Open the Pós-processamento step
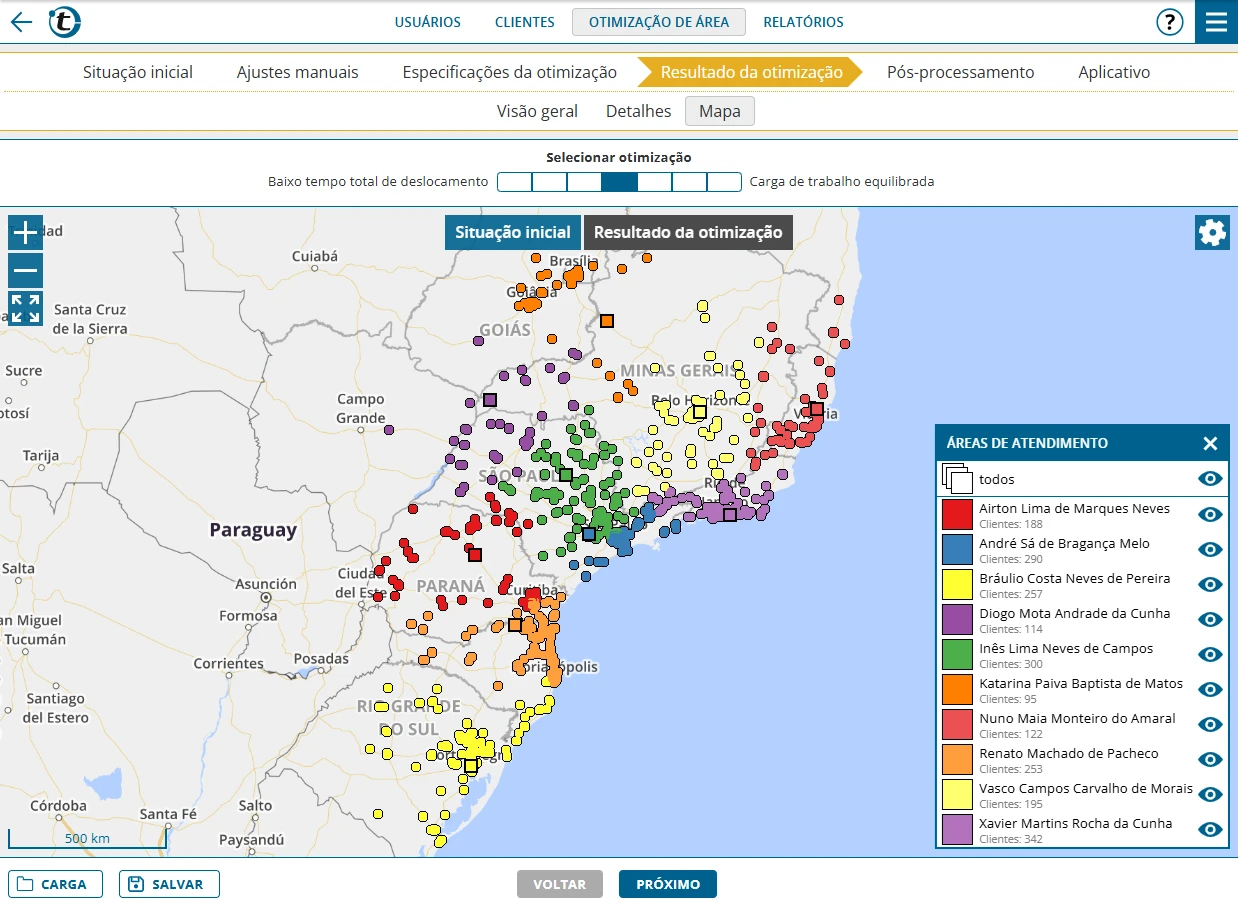 pyautogui.click(x=959, y=72)
